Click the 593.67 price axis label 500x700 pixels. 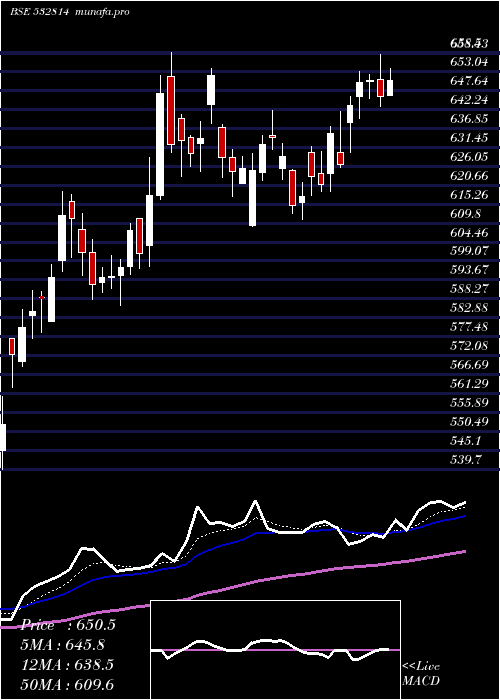[x=469, y=270]
